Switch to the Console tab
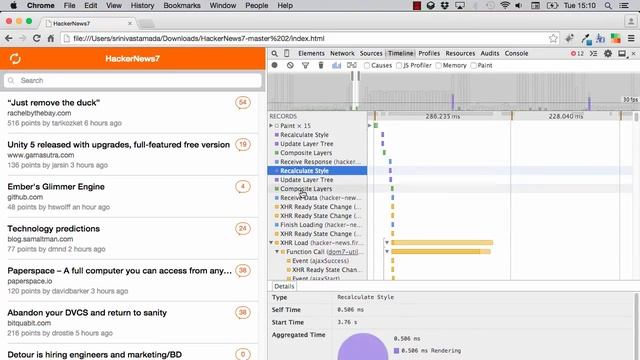 point(516,53)
